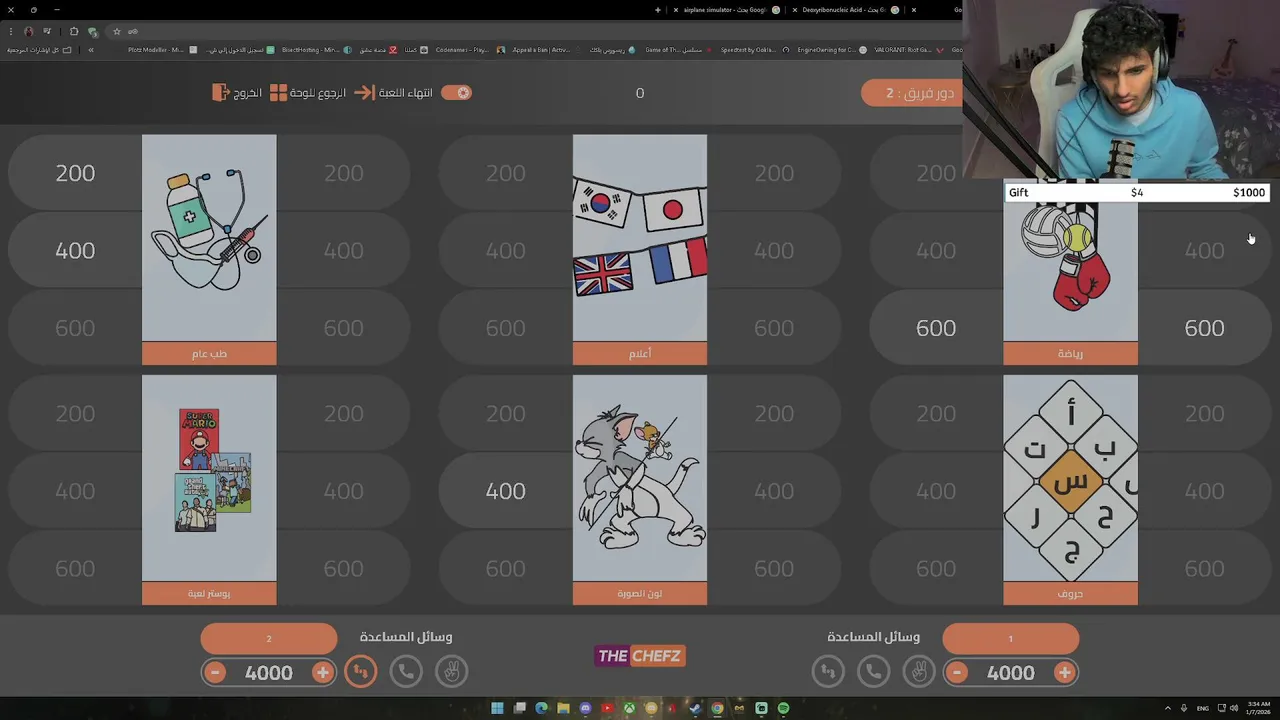Use team 2's swap-arrows lifeline icon

pos(361,672)
